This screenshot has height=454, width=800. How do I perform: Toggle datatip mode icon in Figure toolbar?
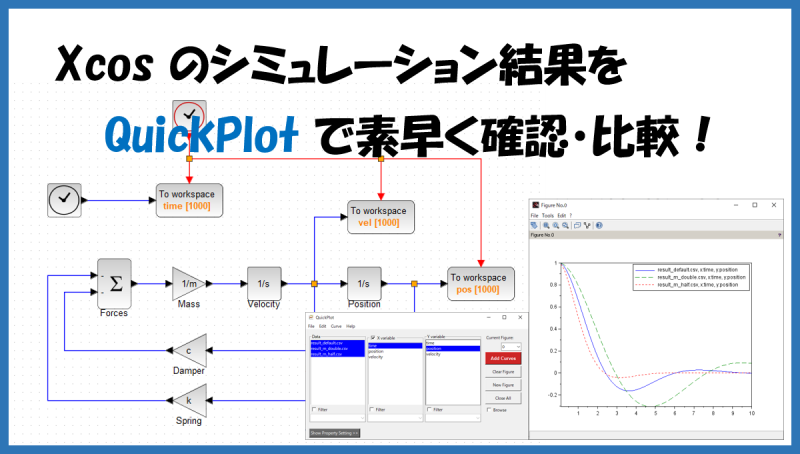(x=577, y=225)
